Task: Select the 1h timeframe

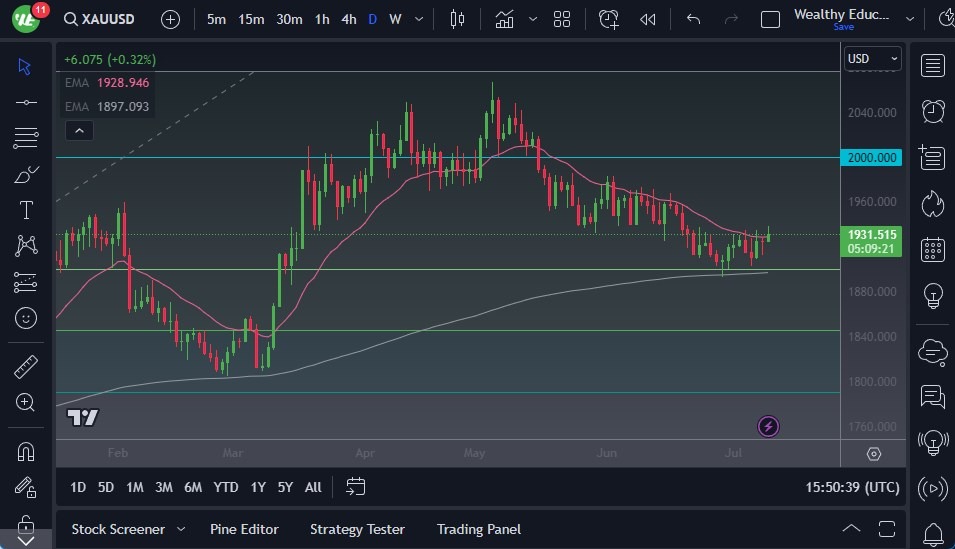Action: 322,19
